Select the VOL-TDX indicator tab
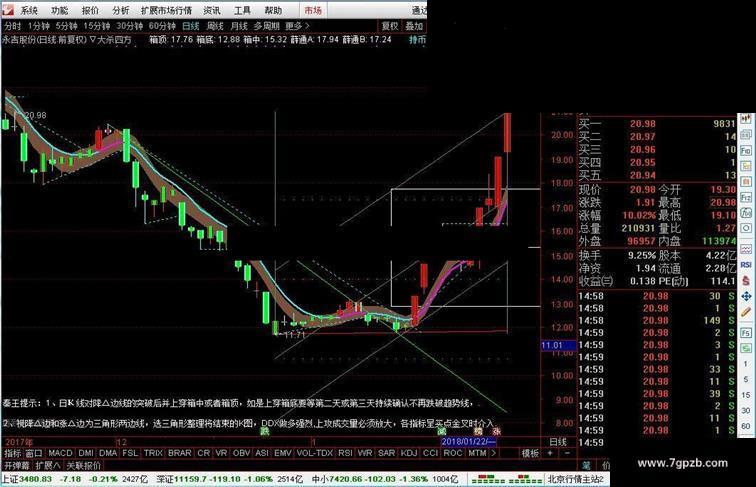756x487 pixels. click(x=315, y=453)
